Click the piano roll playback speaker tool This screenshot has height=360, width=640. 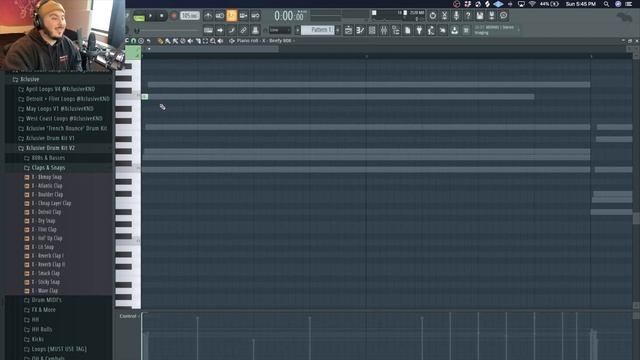[x=220, y=41]
